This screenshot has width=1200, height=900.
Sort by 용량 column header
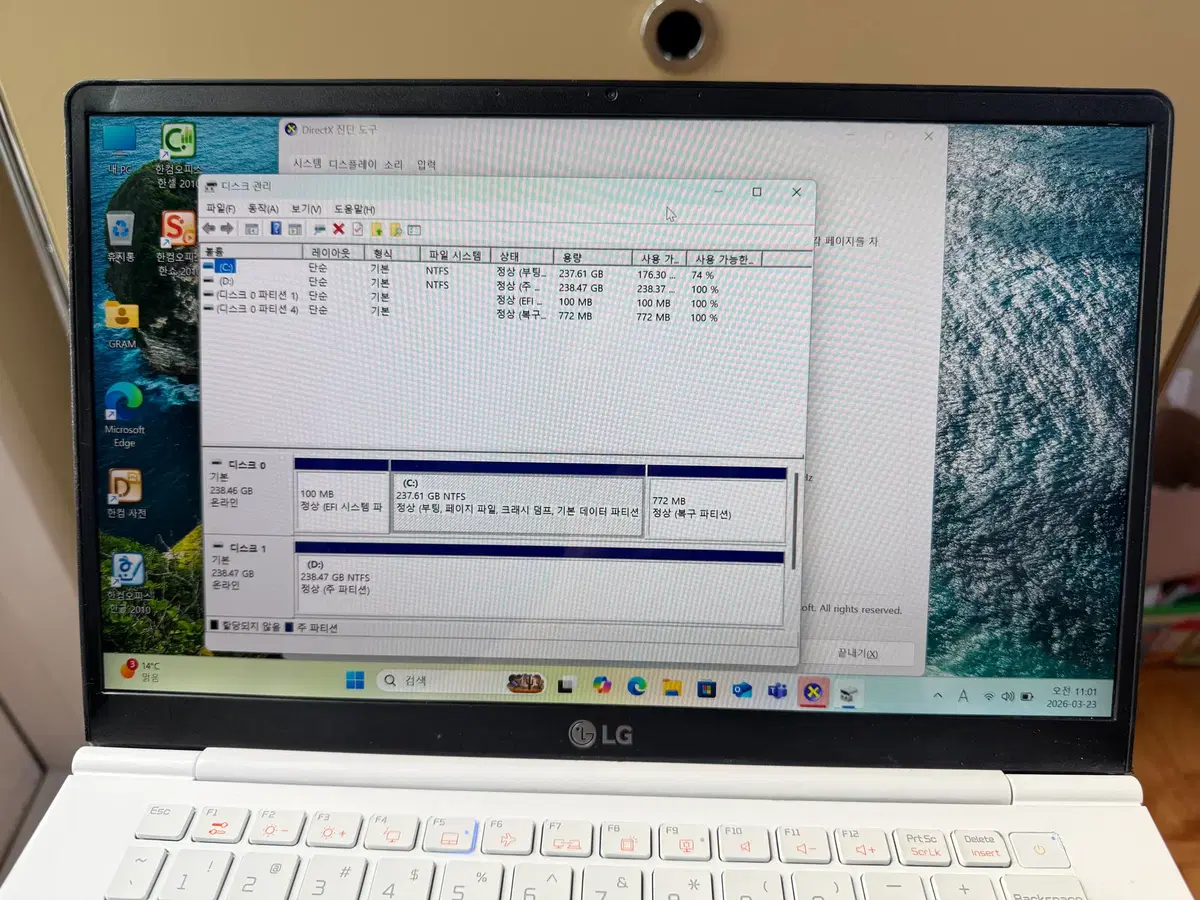(592, 257)
